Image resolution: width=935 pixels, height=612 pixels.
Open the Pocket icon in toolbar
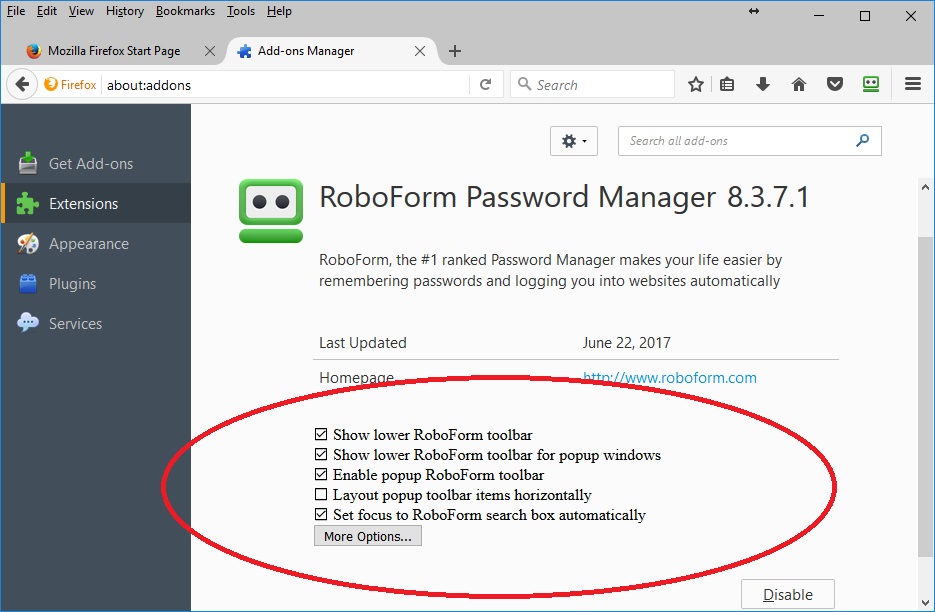tap(834, 85)
